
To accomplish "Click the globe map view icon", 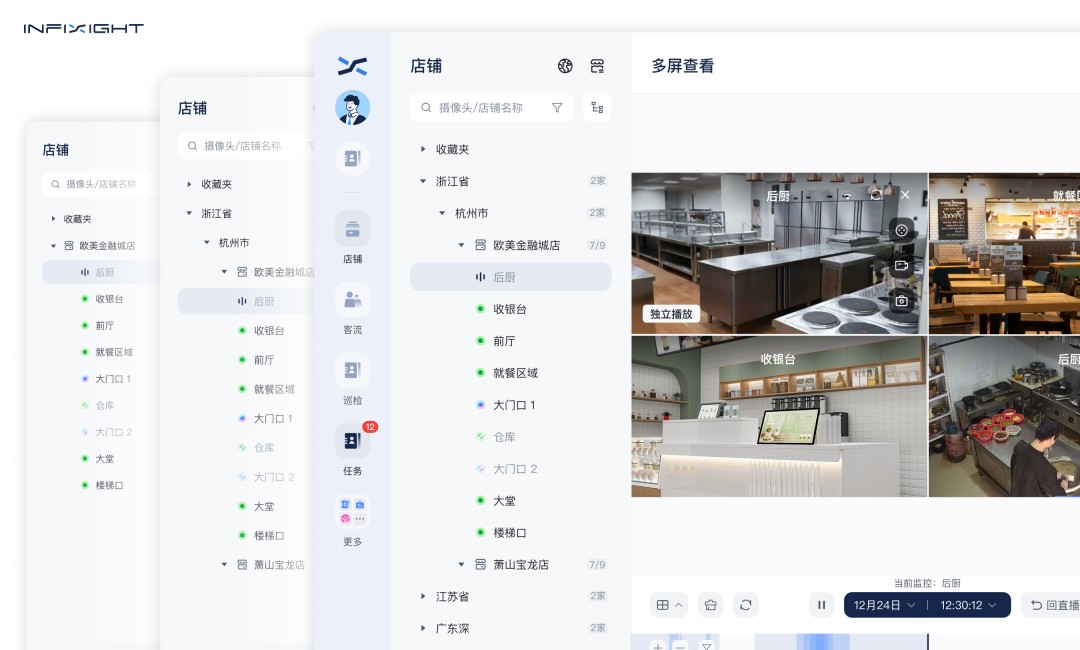I will click(x=565, y=66).
